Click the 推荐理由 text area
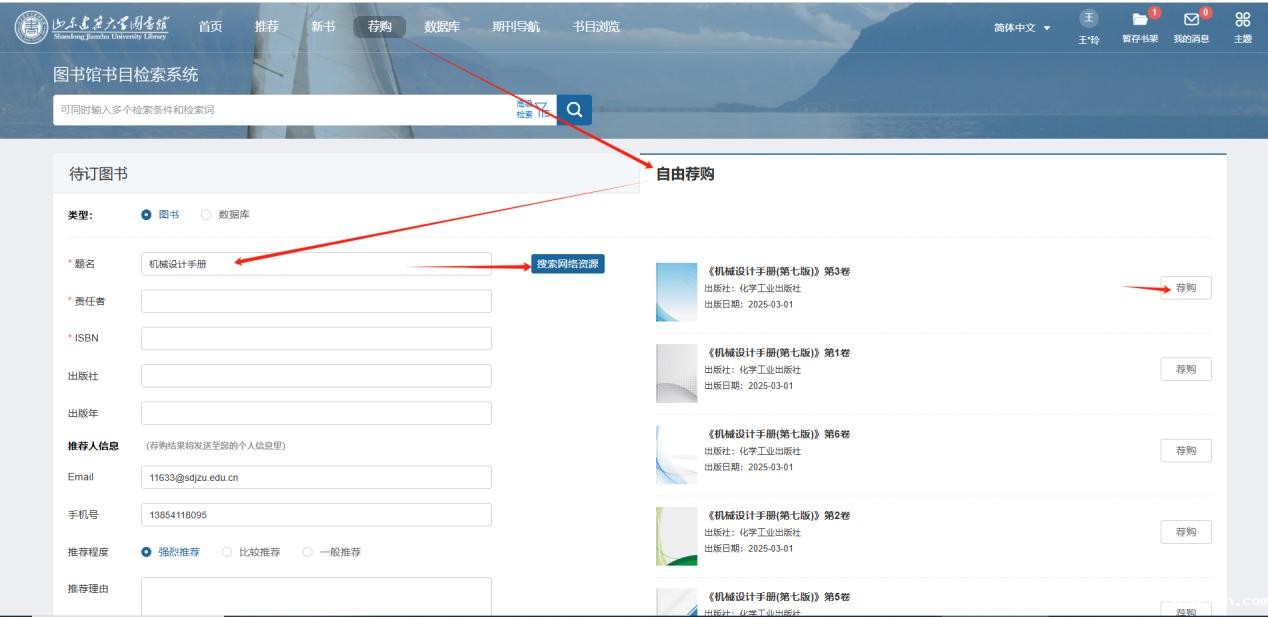This screenshot has height=617, width=1268. 316,596
